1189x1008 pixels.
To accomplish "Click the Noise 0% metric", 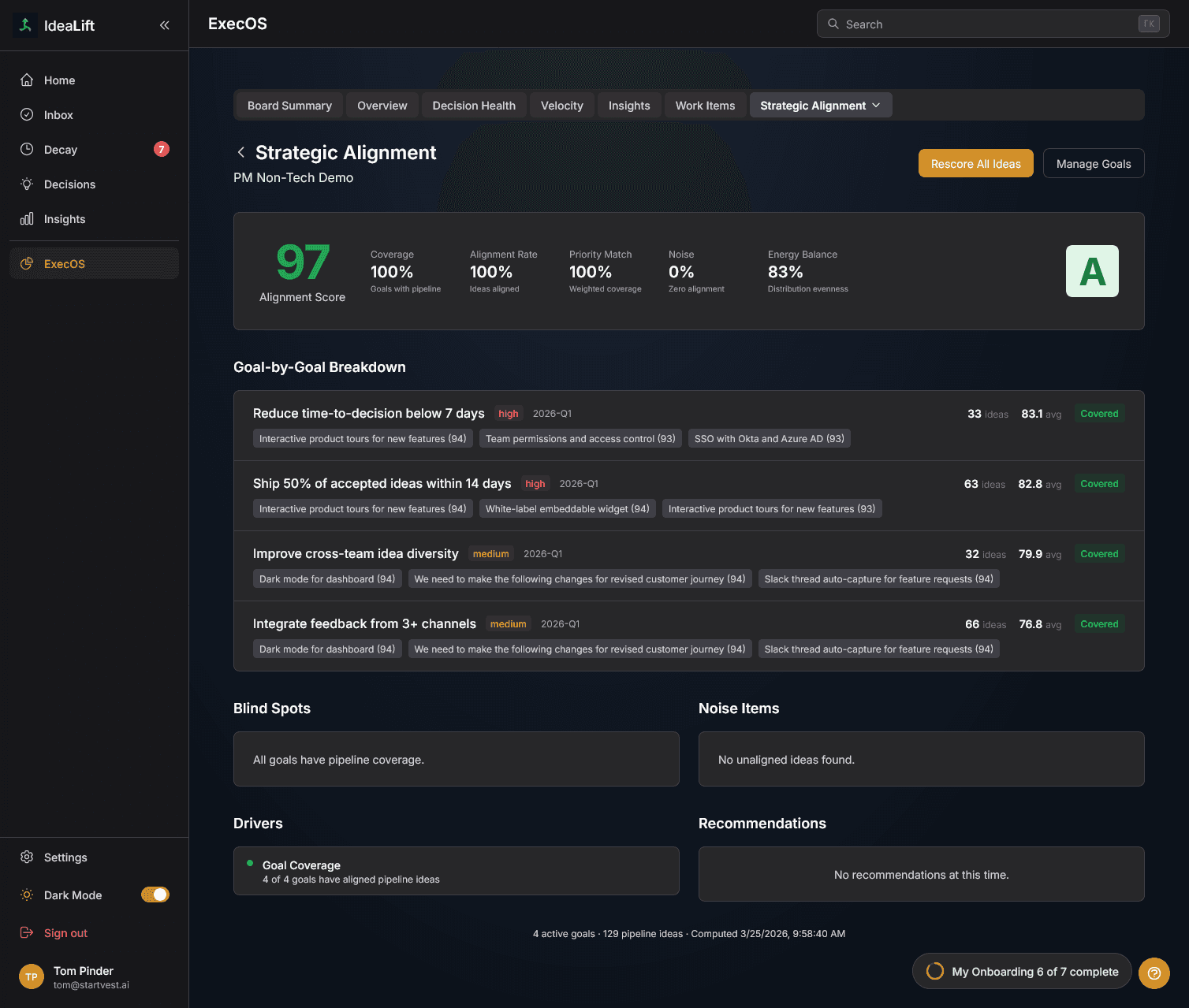I will point(696,272).
